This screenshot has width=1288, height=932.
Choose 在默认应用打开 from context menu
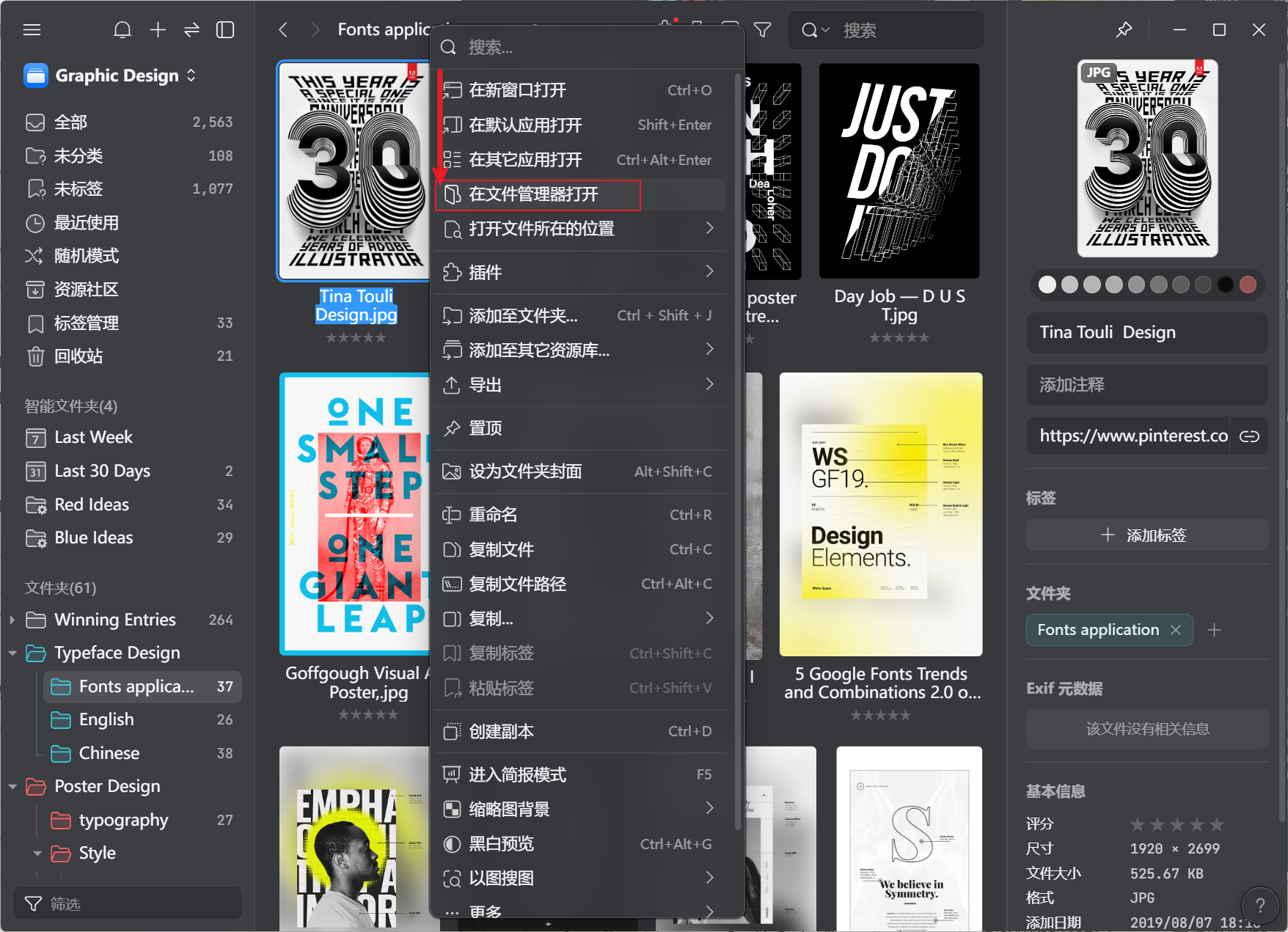pyautogui.click(x=580, y=125)
